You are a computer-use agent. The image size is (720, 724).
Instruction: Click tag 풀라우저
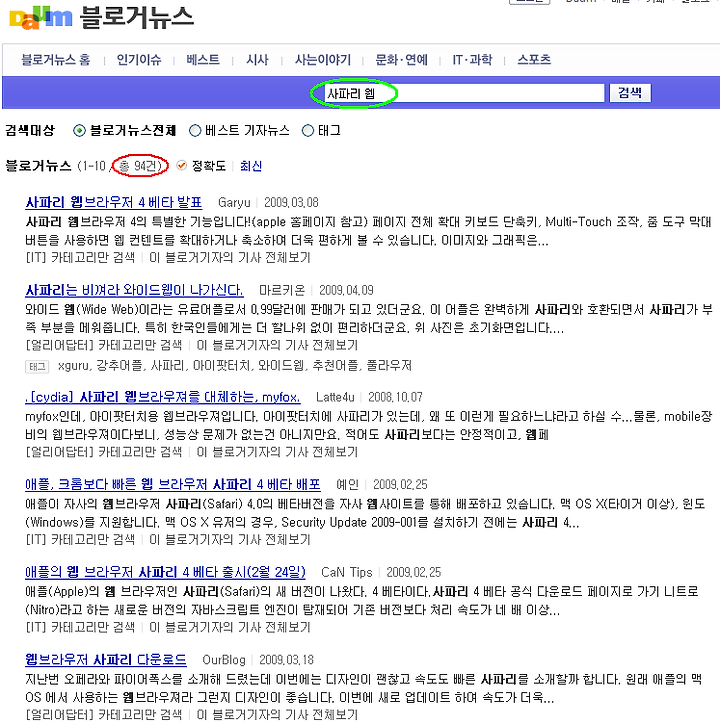[x=389, y=366]
